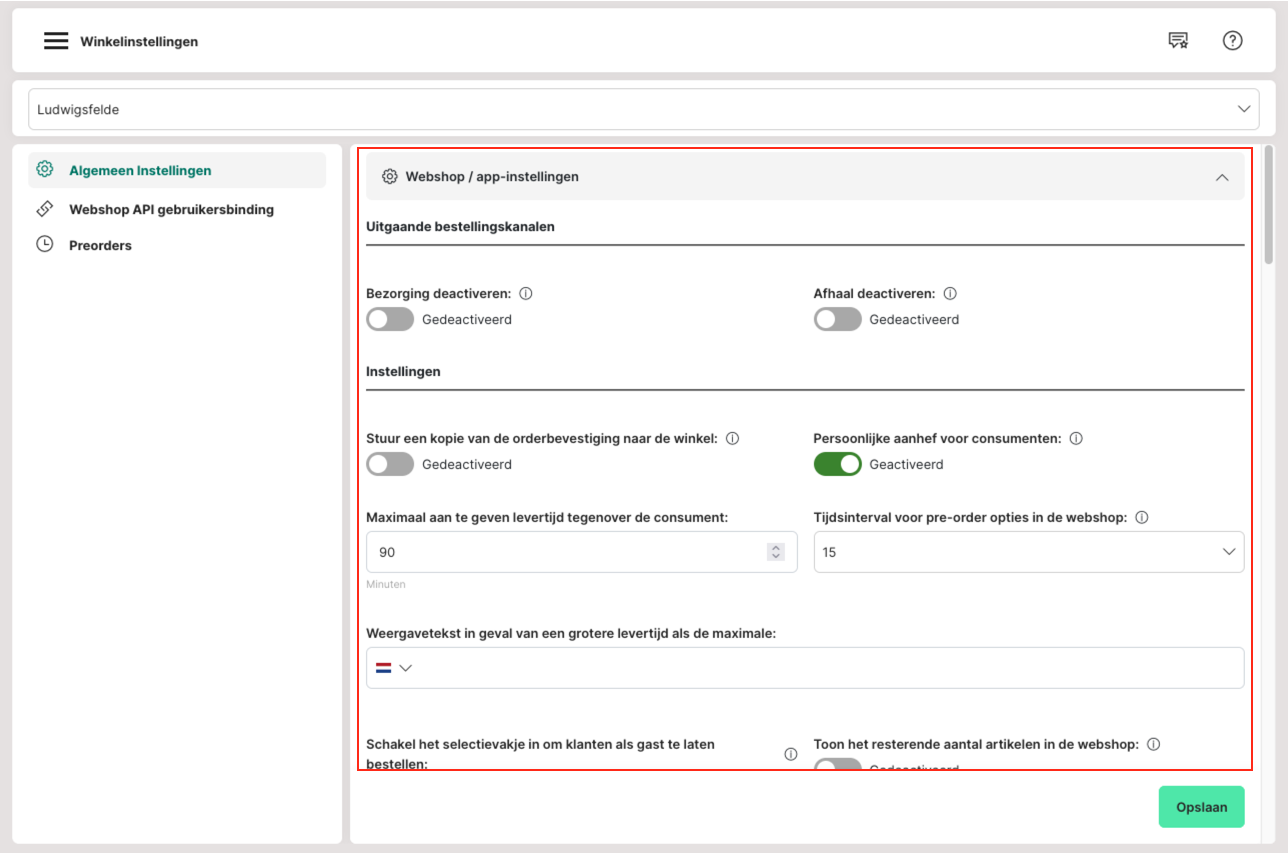The width and height of the screenshot is (1288, 853).
Task: Open the hamburger navigation menu
Action: coord(56,41)
